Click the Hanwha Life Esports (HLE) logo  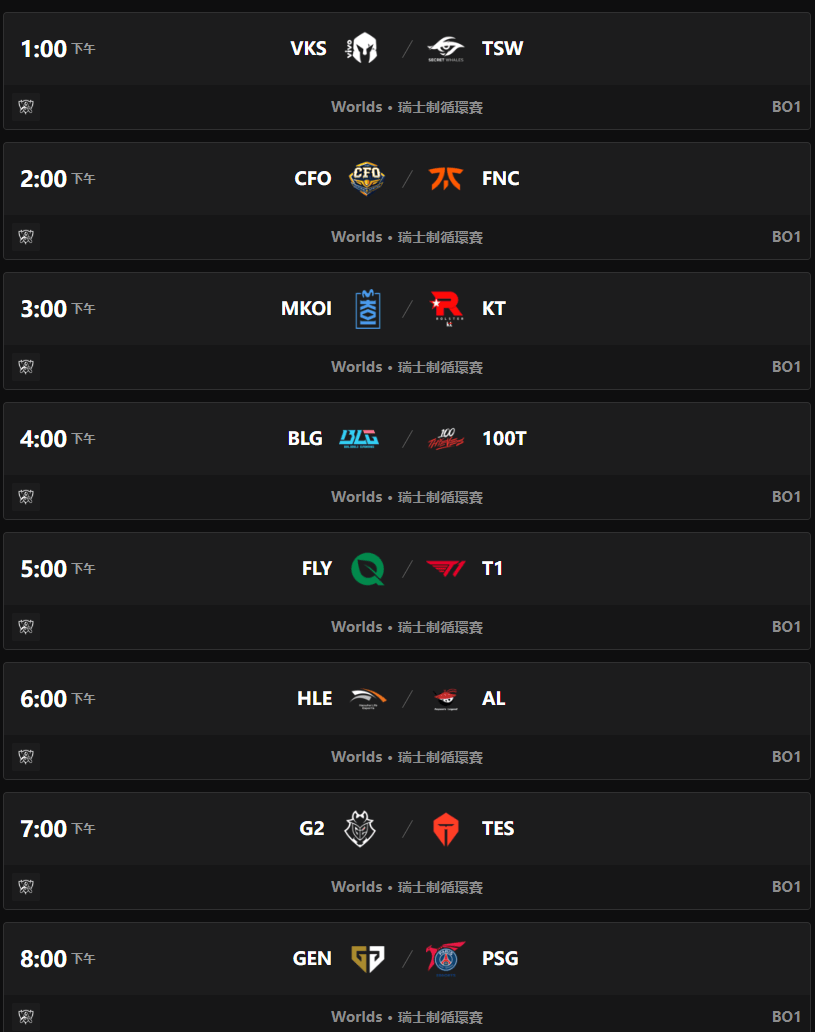point(367,698)
